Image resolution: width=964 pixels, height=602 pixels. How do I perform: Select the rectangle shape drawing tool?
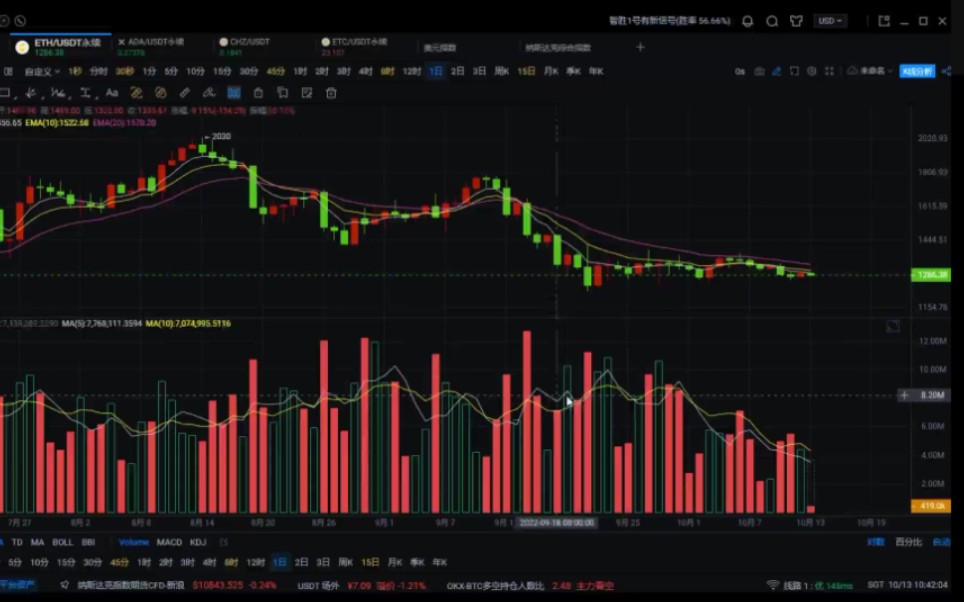click(x=5, y=93)
